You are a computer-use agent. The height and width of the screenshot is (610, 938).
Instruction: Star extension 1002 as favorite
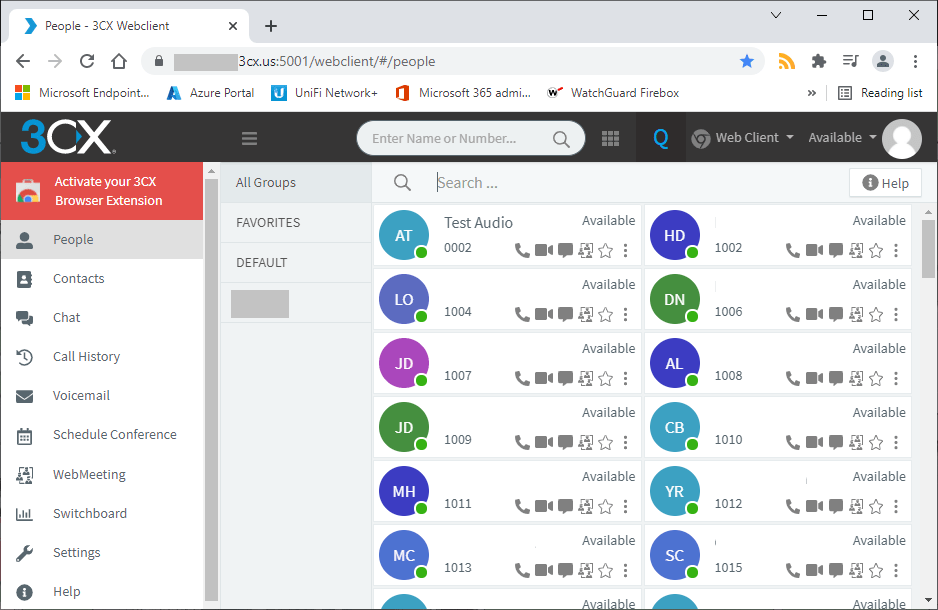click(876, 251)
